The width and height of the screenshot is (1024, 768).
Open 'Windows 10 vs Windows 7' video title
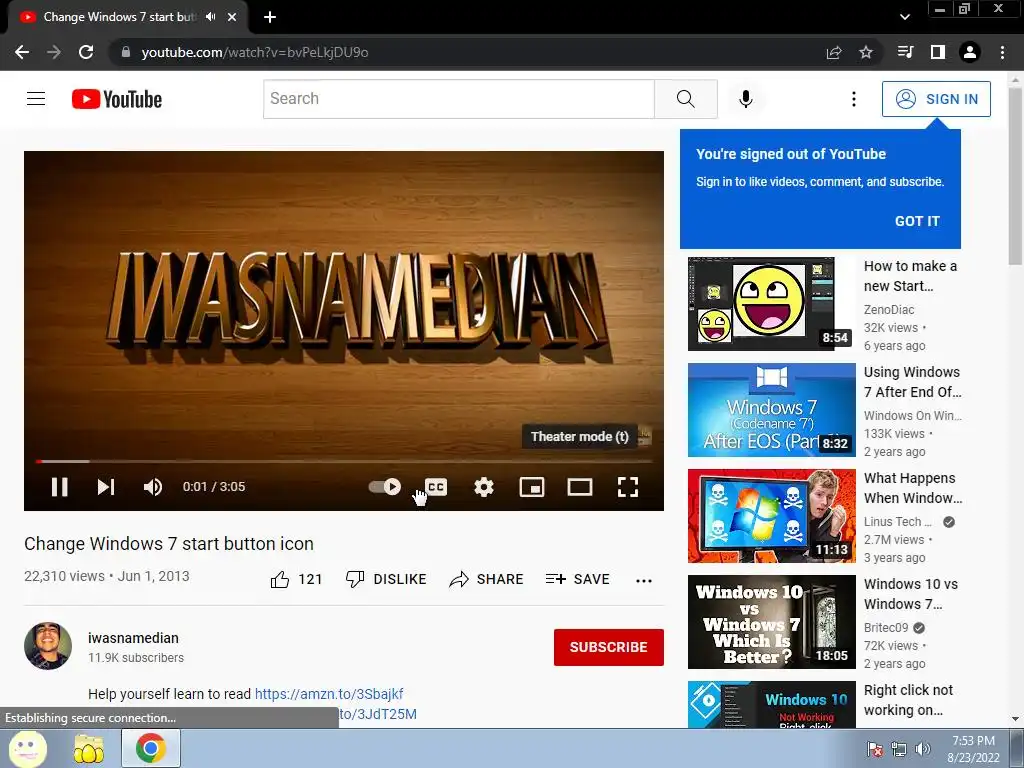pos(911,594)
